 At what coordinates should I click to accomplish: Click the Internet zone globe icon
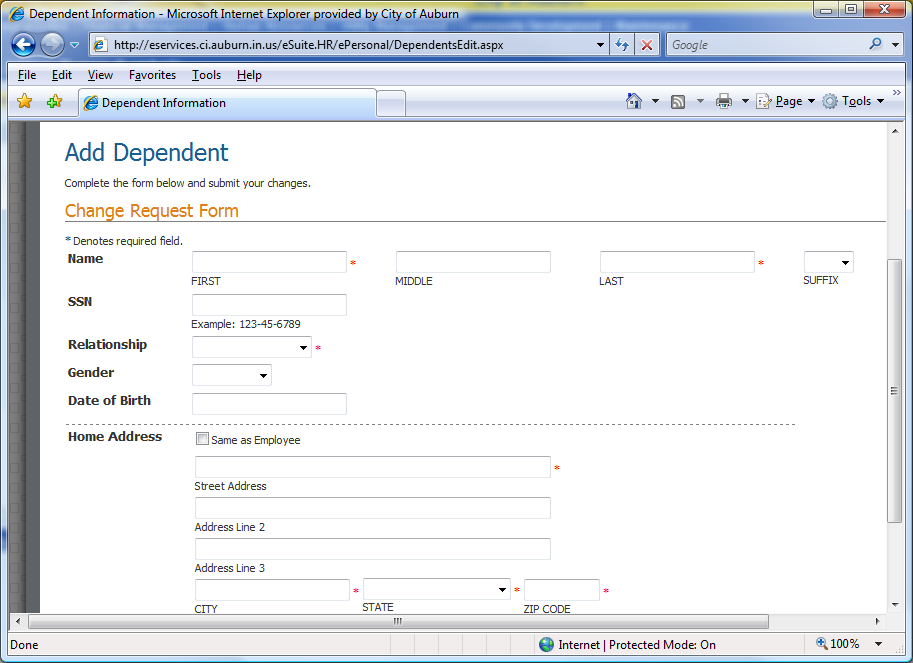tap(546, 644)
